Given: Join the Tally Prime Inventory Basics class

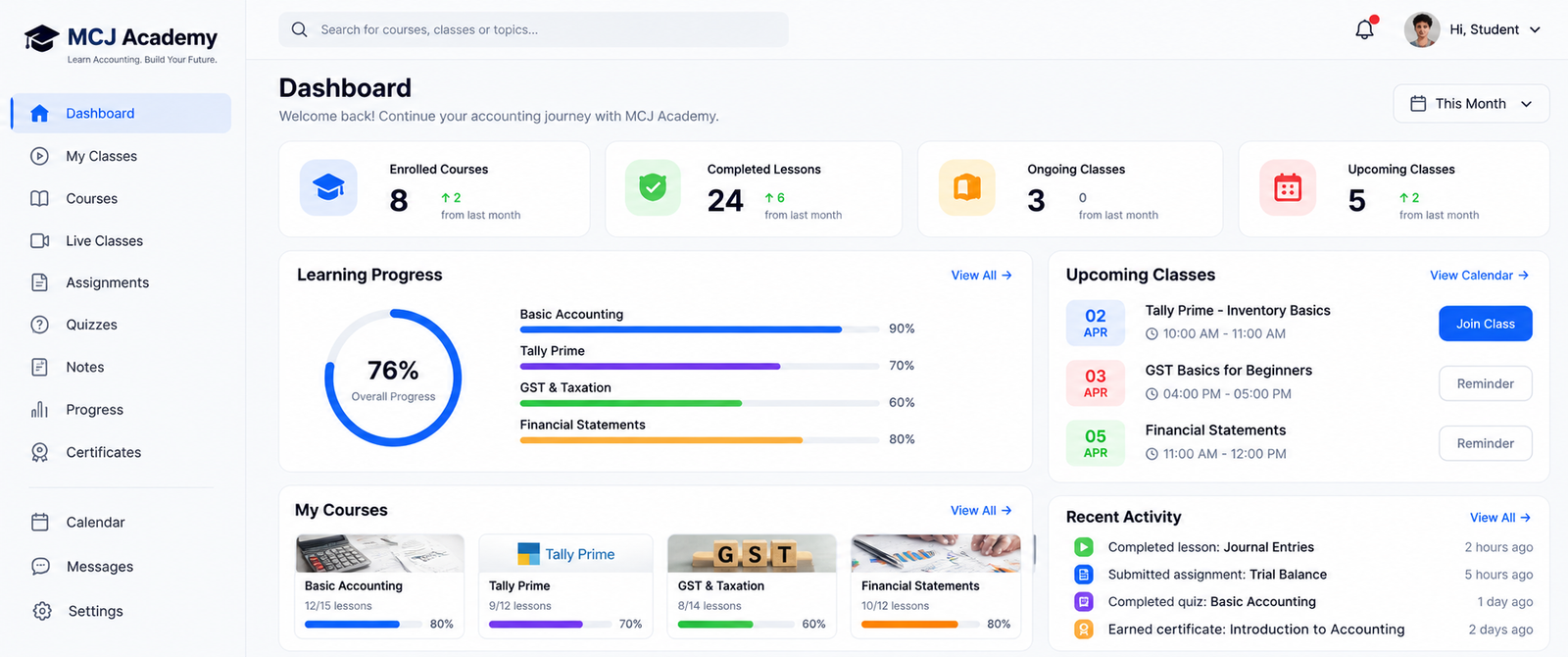Looking at the screenshot, I should (1485, 324).
